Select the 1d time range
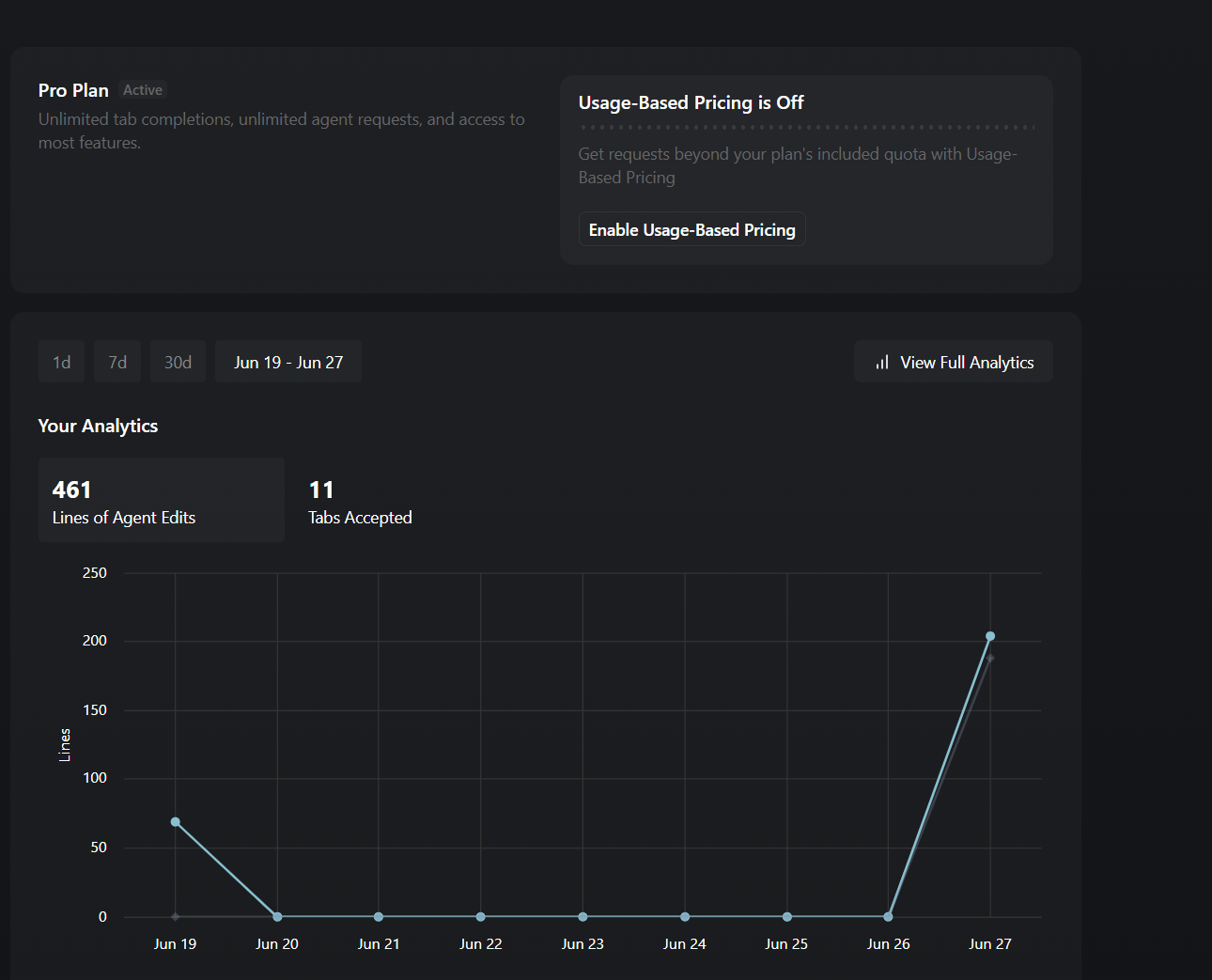Image resolution: width=1212 pixels, height=980 pixels. click(62, 362)
